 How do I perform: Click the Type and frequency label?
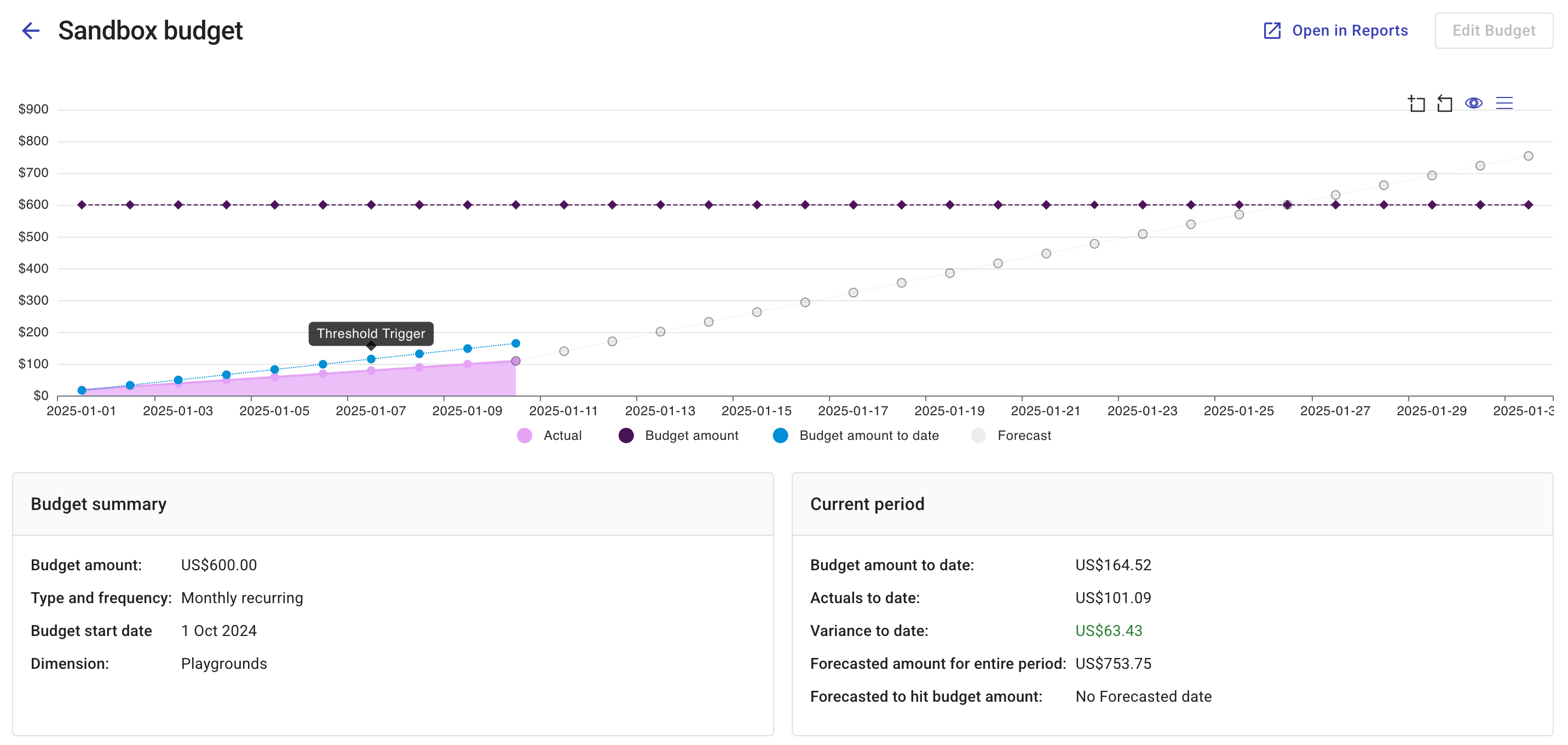[101, 598]
